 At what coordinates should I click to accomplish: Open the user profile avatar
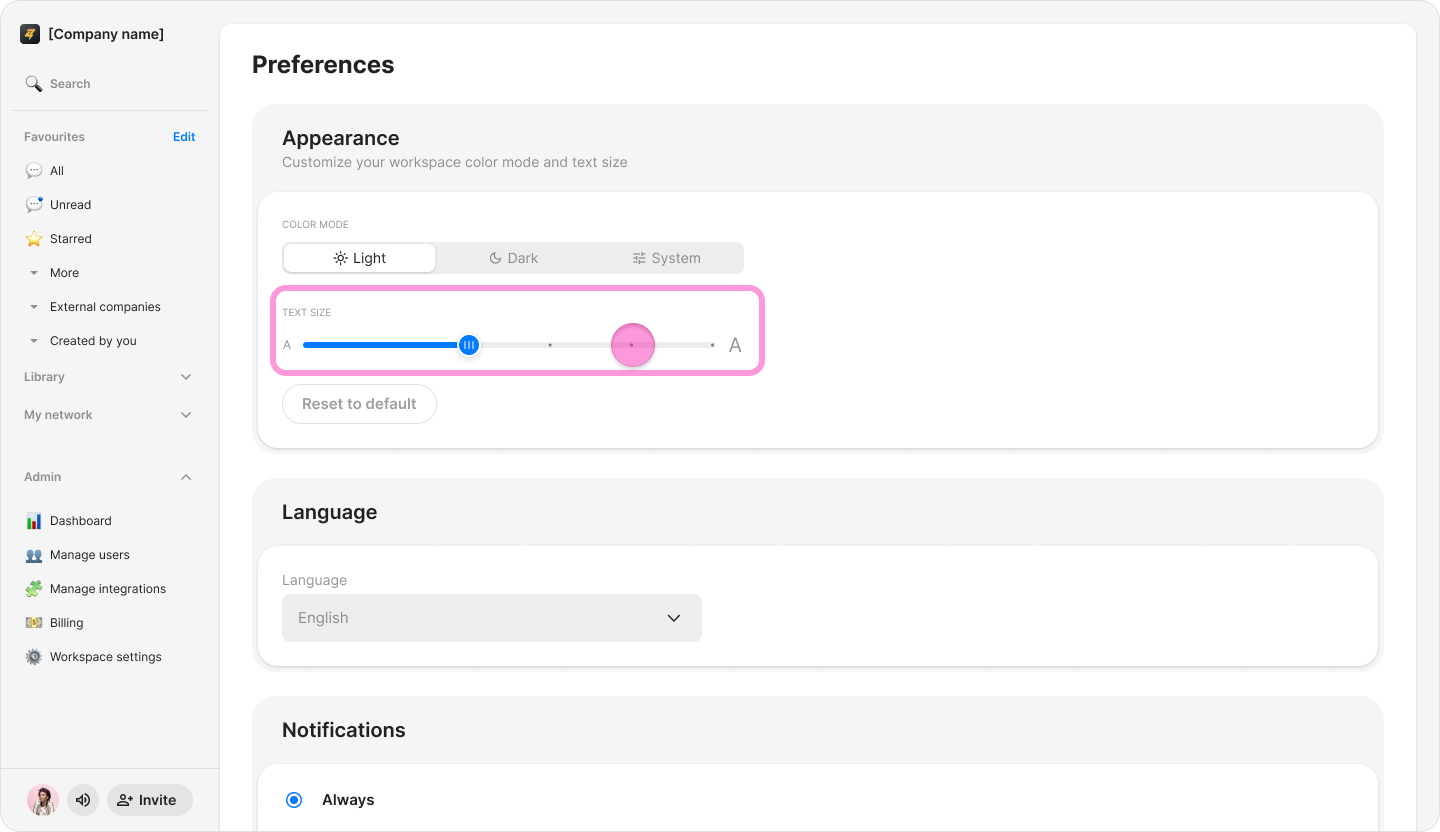pos(43,800)
